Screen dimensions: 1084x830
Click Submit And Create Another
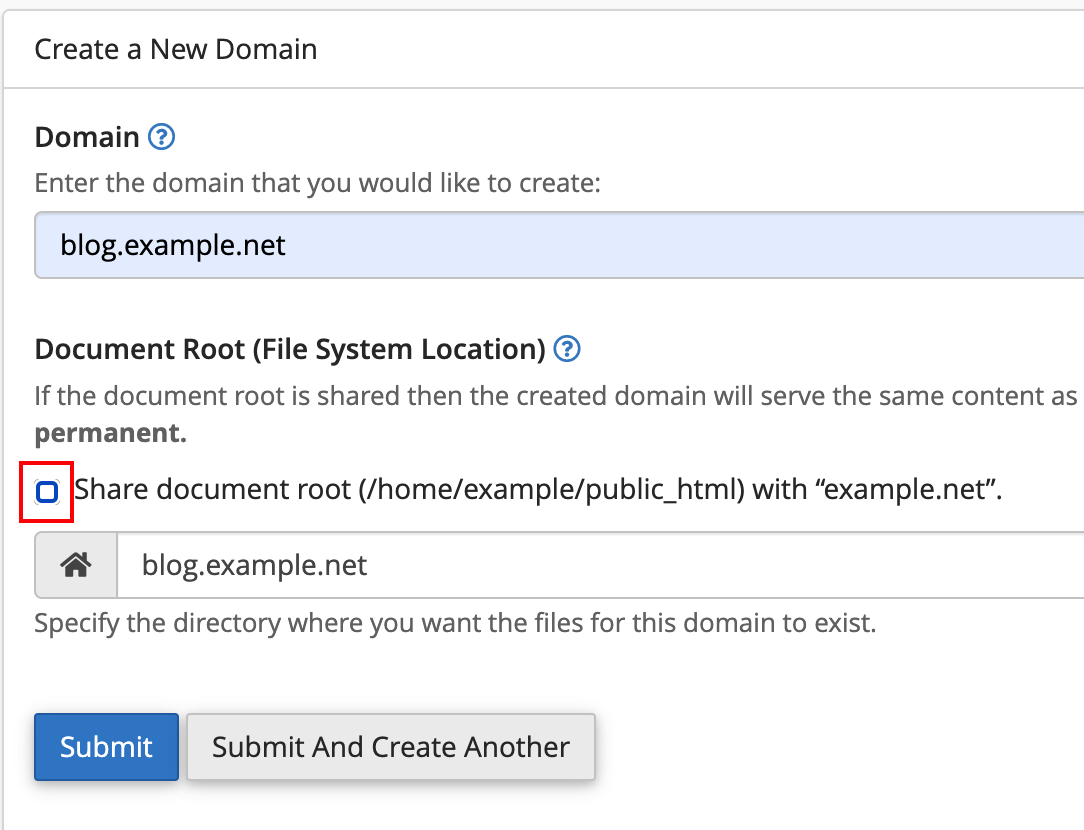(x=390, y=747)
